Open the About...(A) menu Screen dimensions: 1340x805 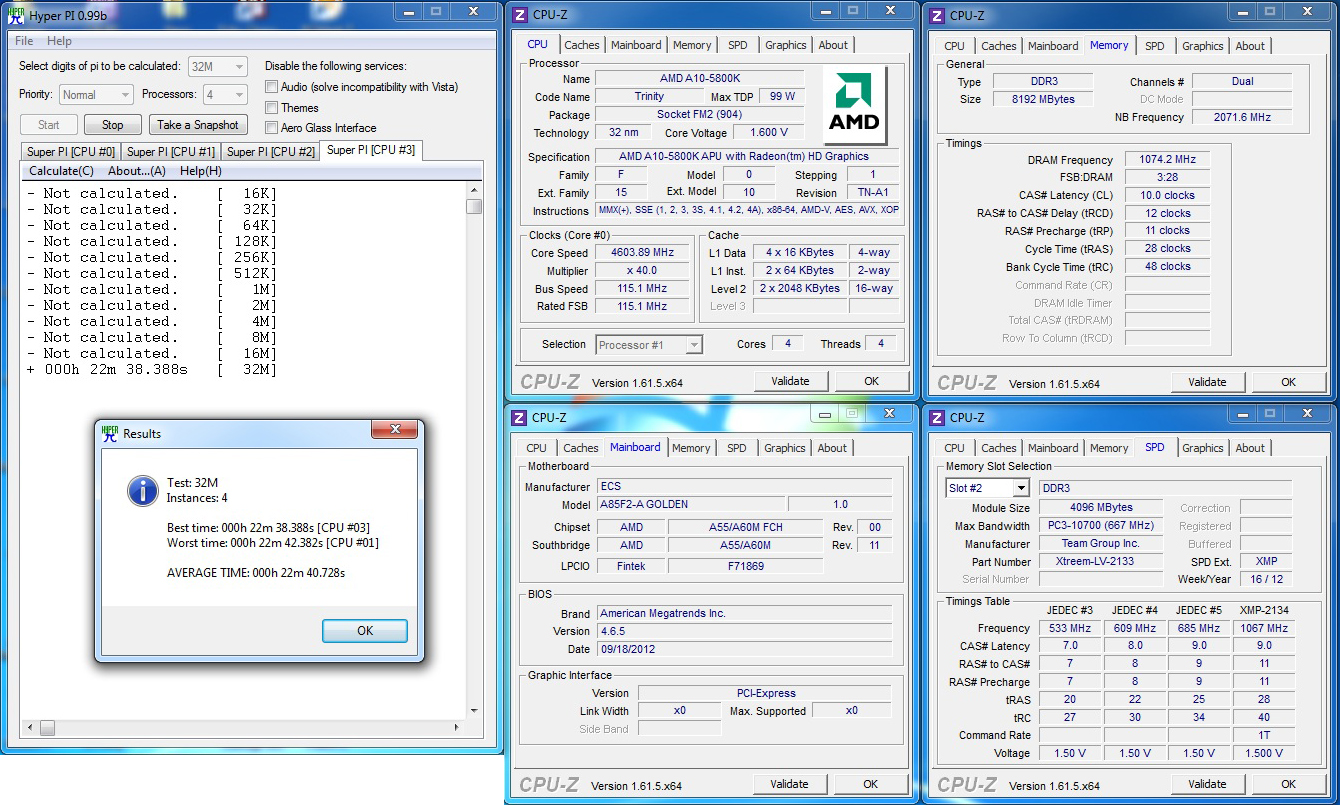tap(137, 171)
